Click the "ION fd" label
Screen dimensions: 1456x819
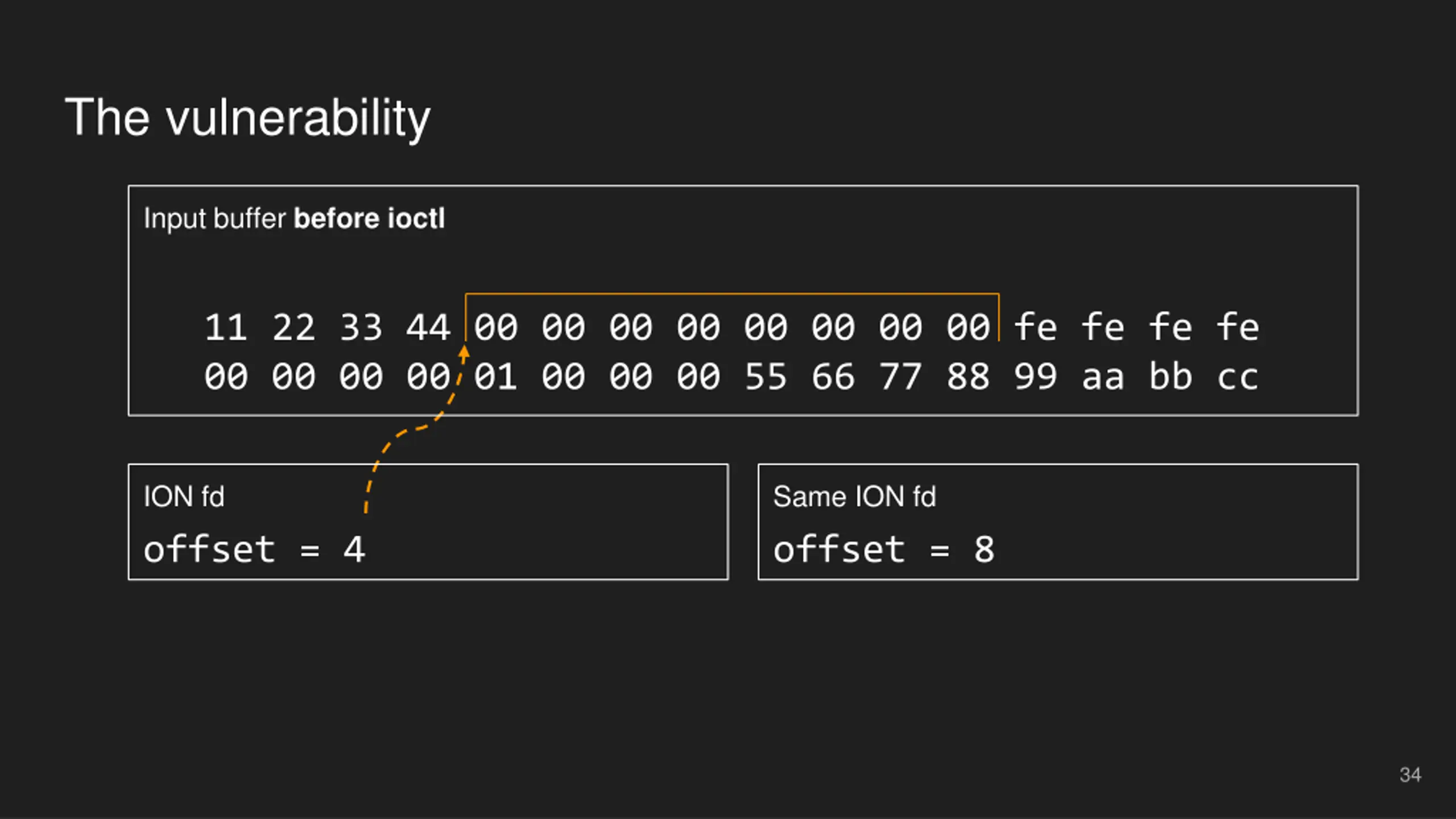coord(184,497)
